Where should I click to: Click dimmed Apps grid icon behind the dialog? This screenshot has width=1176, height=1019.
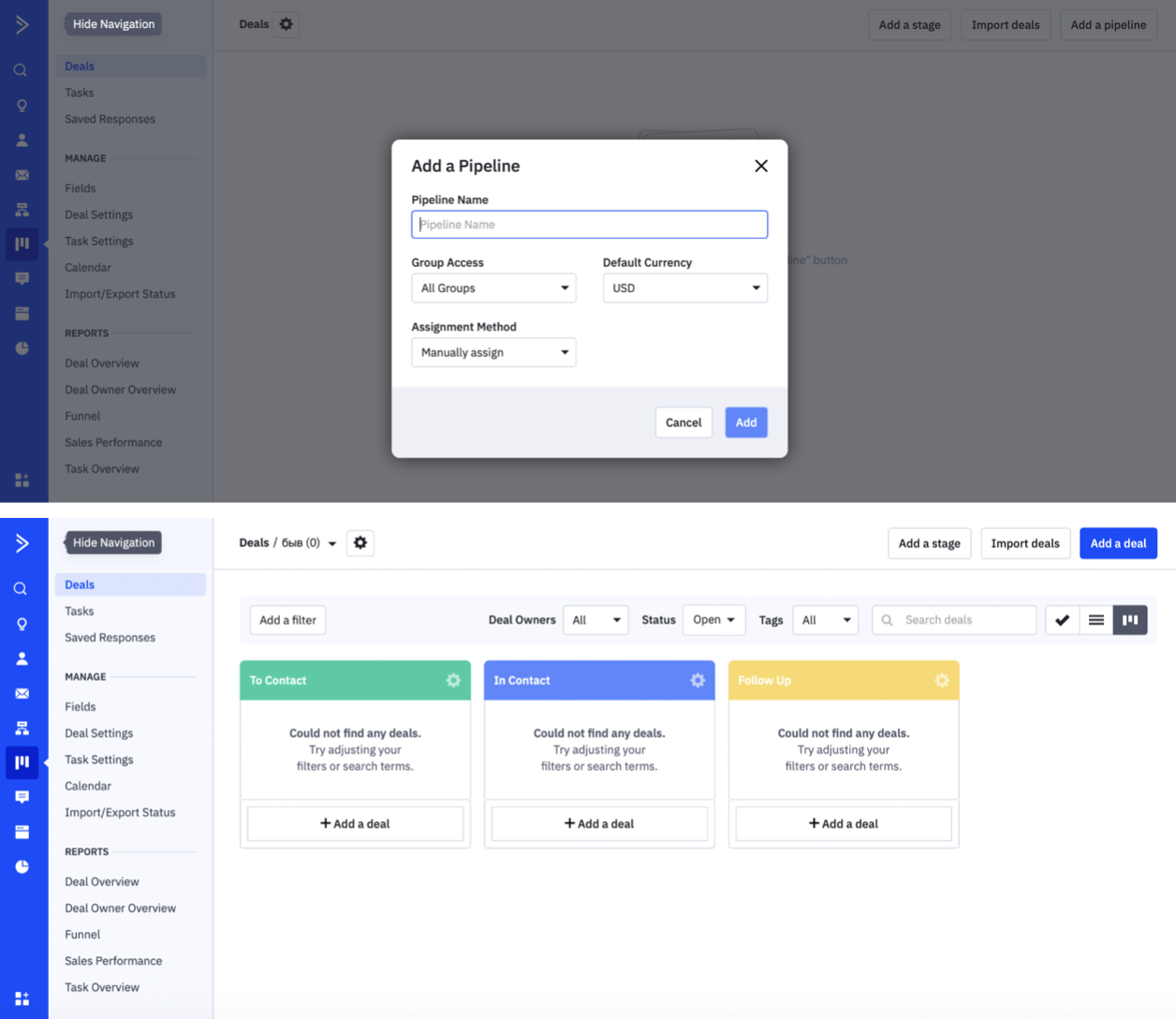pos(22,480)
